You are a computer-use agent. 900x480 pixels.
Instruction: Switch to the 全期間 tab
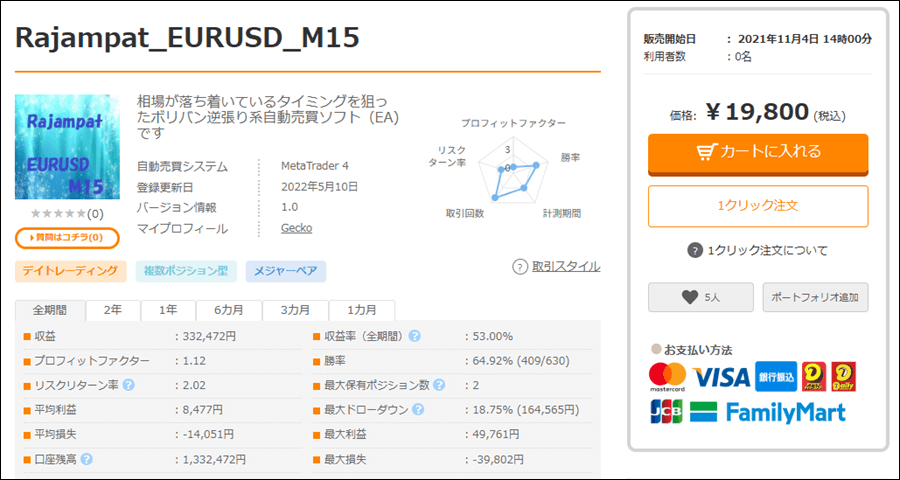(50, 310)
